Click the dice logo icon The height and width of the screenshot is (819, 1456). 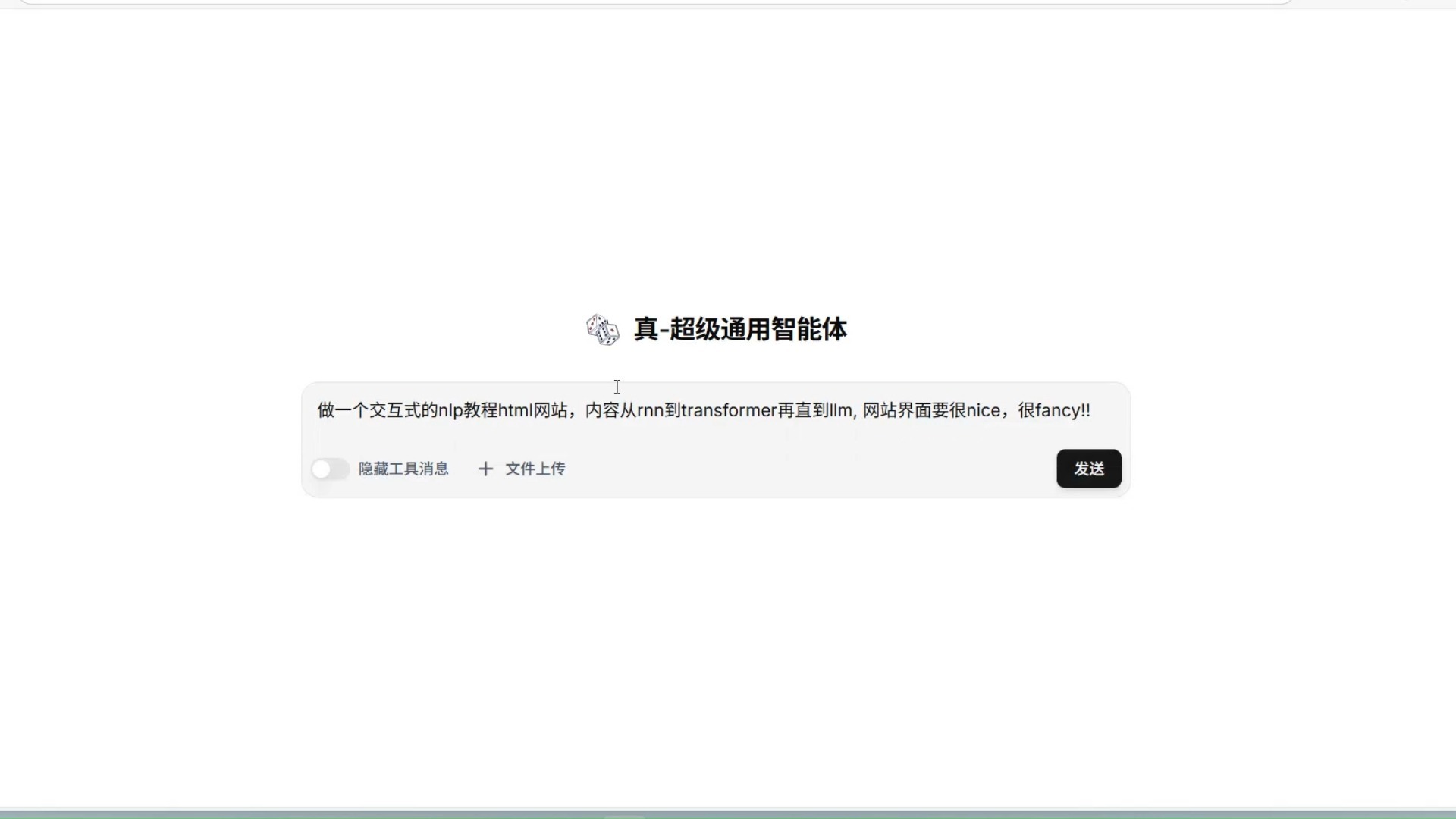coord(603,330)
